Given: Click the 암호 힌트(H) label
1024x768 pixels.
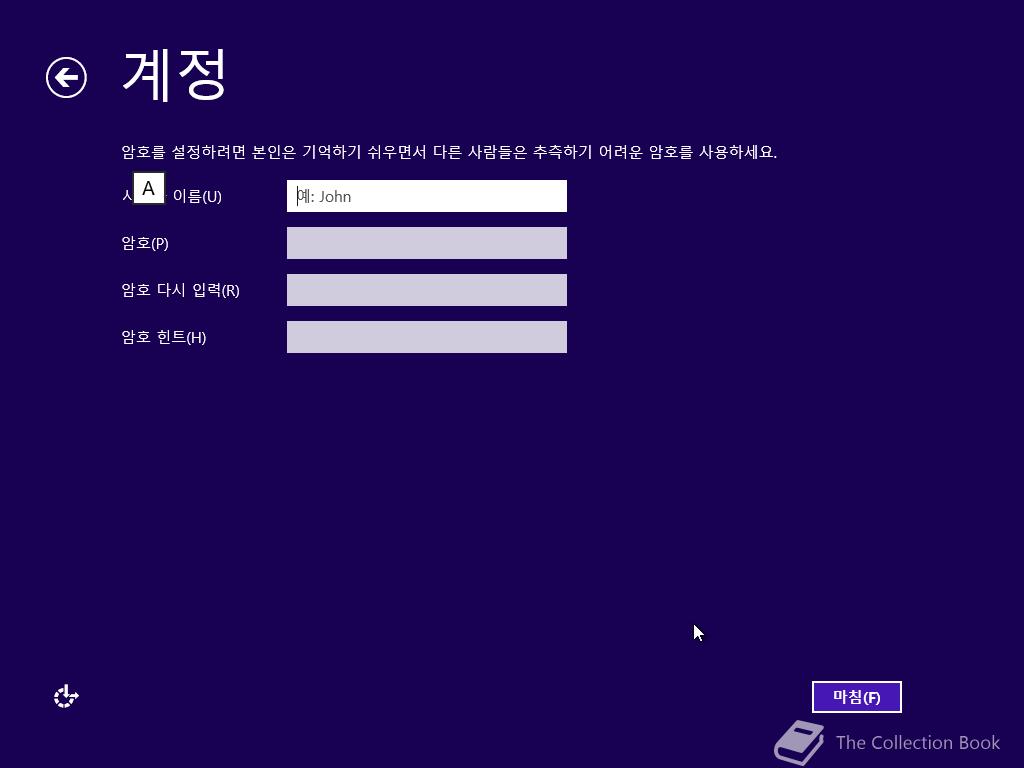Looking at the screenshot, I should coord(164,337).
